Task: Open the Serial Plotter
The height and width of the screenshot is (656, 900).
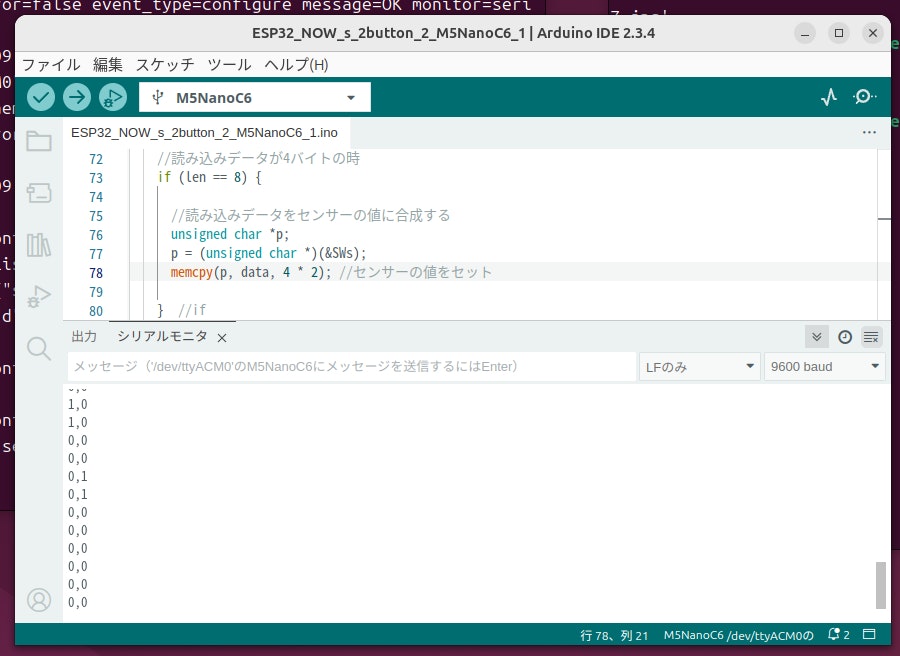Action: [x=828, y=97]
